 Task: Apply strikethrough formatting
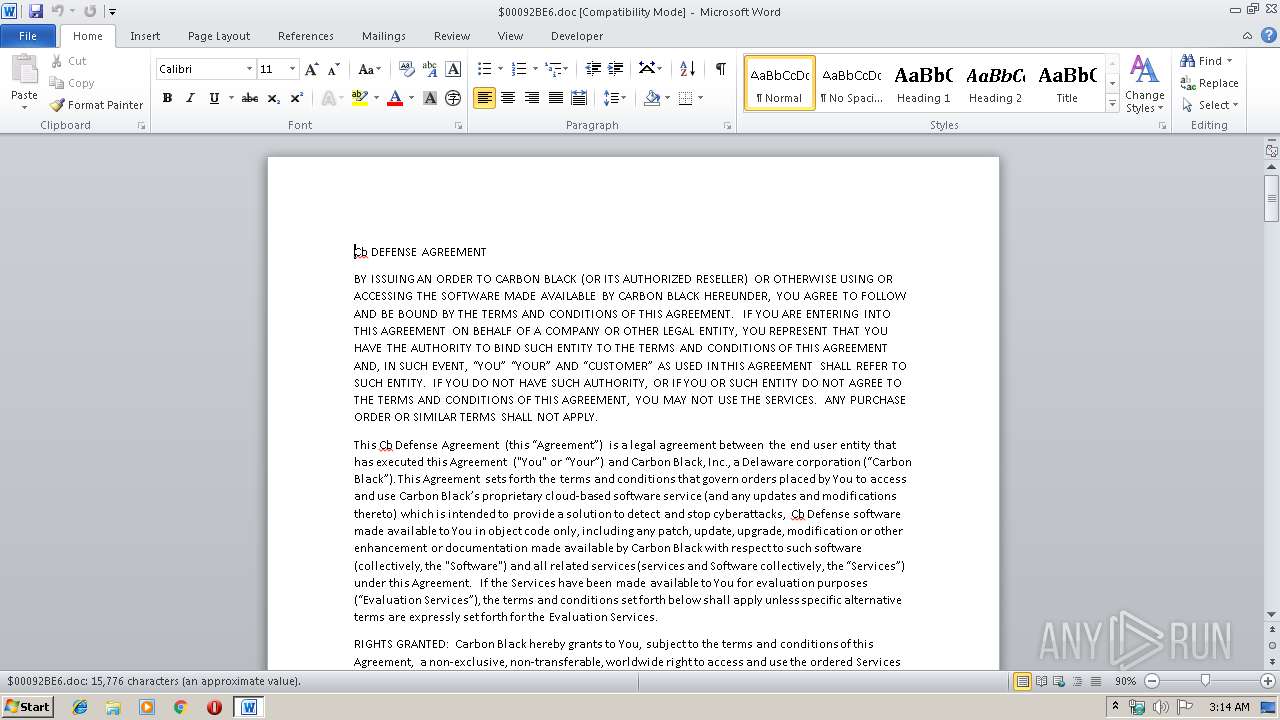pyautogui.click(x=250, y=98)
